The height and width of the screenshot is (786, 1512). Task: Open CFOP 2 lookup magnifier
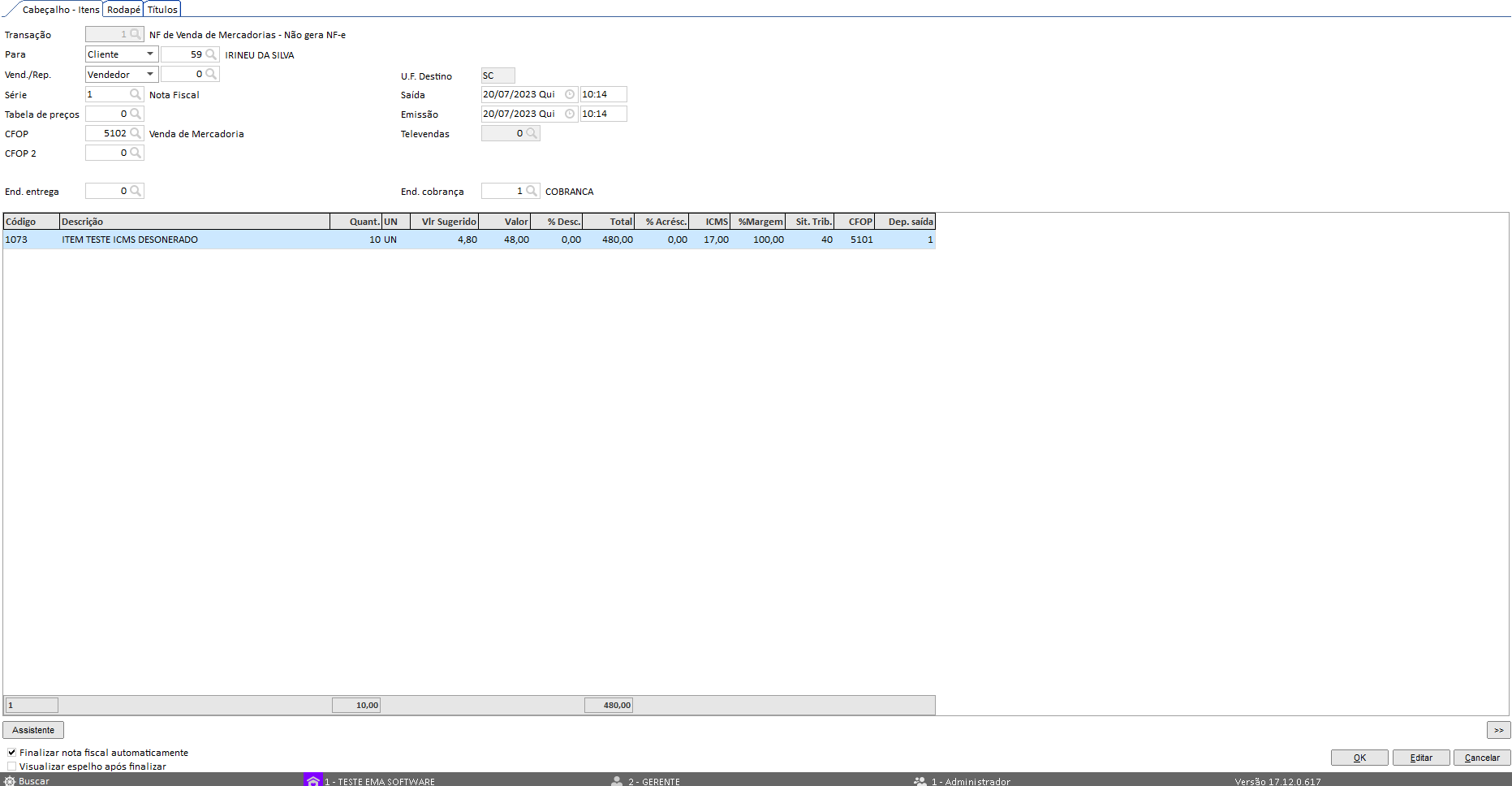click(x=136, y=153)
